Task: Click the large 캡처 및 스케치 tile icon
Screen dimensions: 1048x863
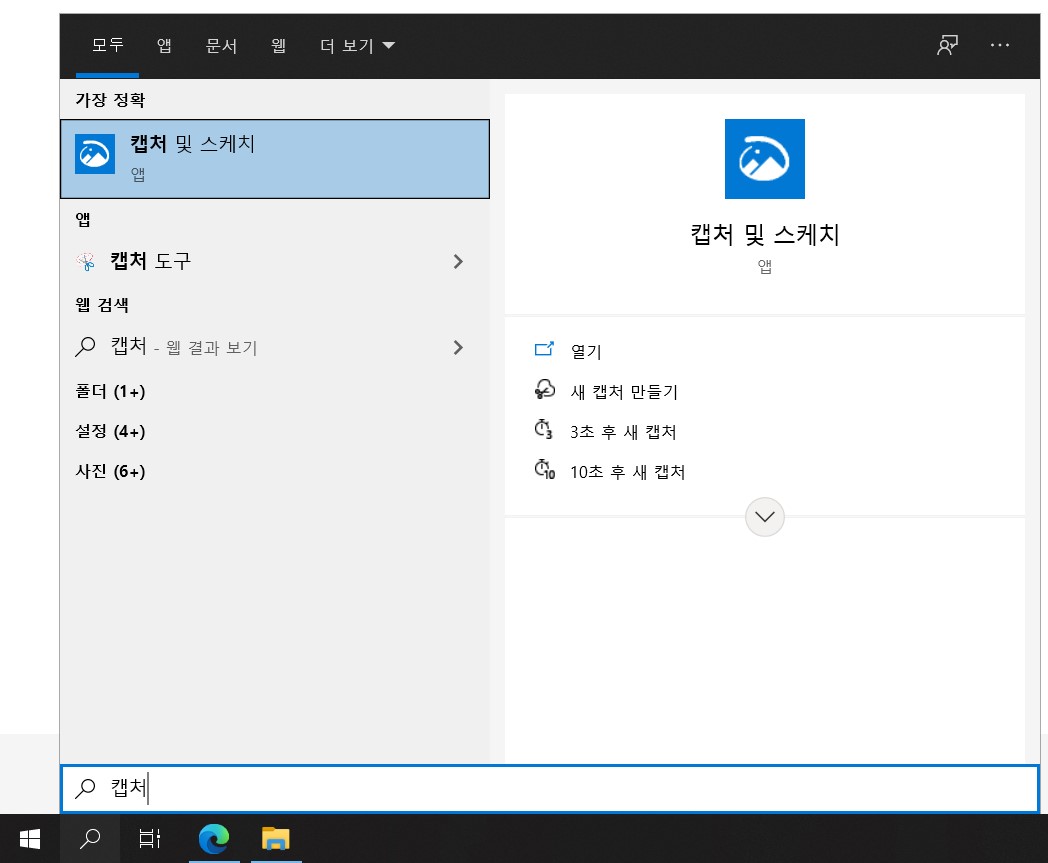Action: pos(765,159)
